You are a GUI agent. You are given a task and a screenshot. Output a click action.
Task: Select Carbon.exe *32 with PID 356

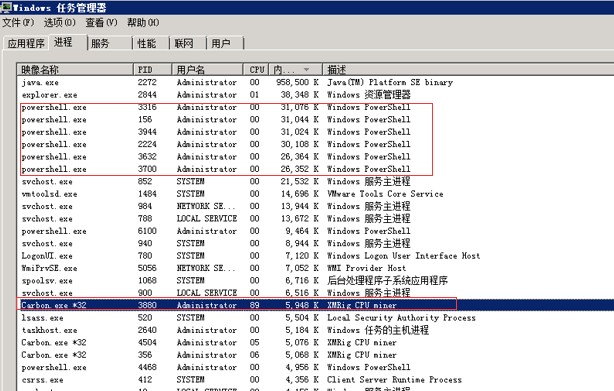click(315, 355)
